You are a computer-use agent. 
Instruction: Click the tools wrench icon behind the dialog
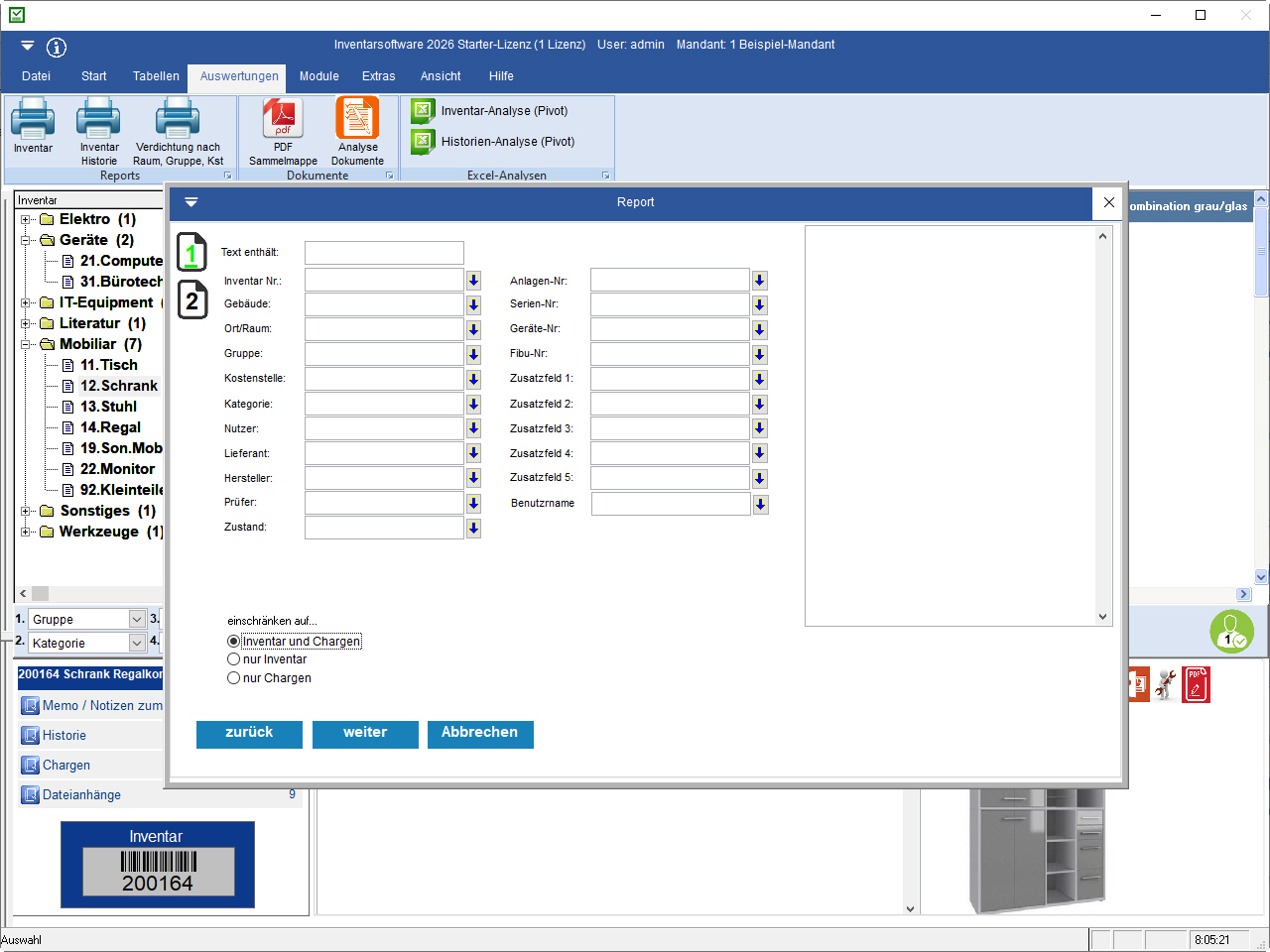(x=1166, y=684)
